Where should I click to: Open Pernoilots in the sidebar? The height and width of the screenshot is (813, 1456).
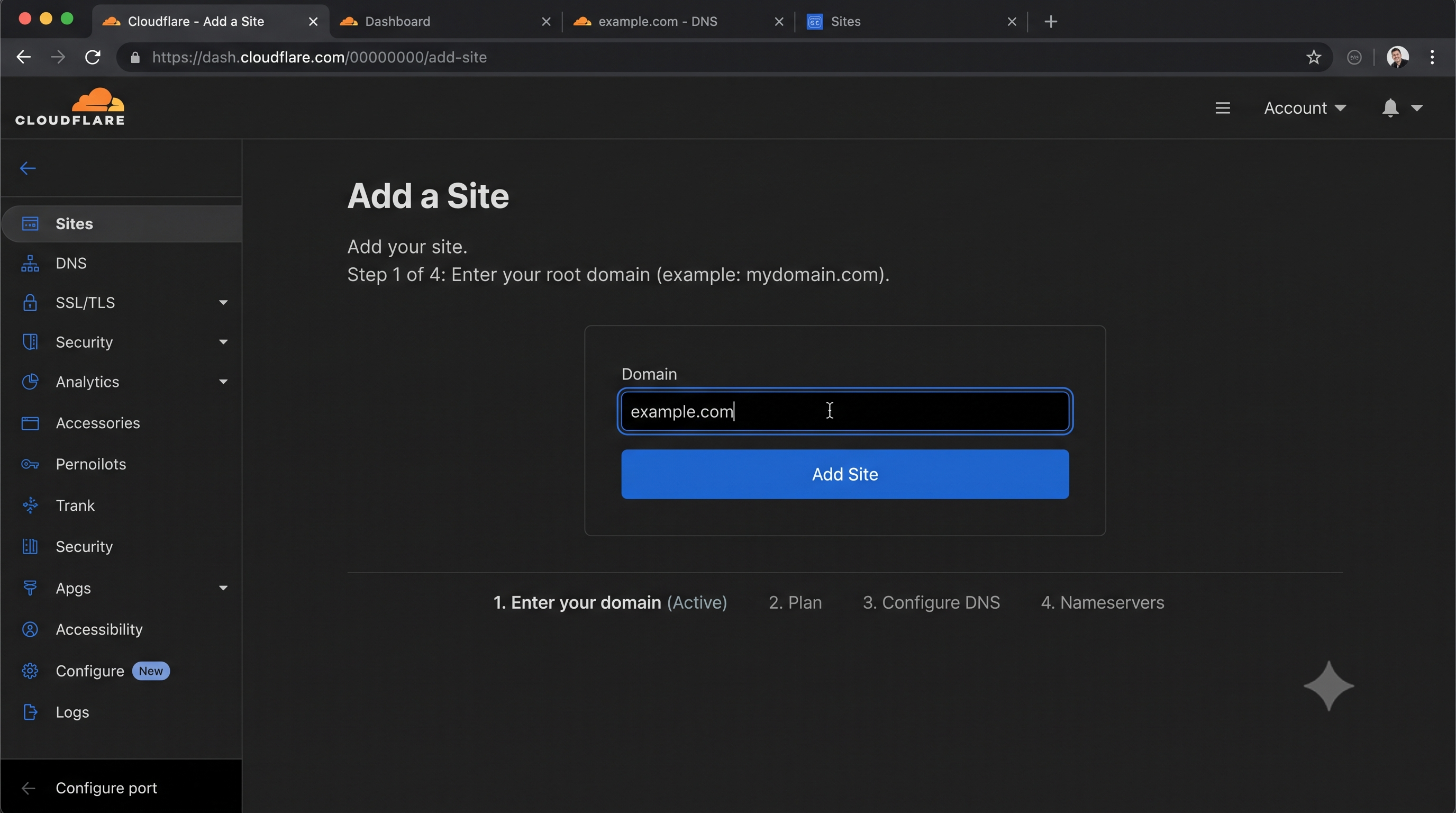122,464
